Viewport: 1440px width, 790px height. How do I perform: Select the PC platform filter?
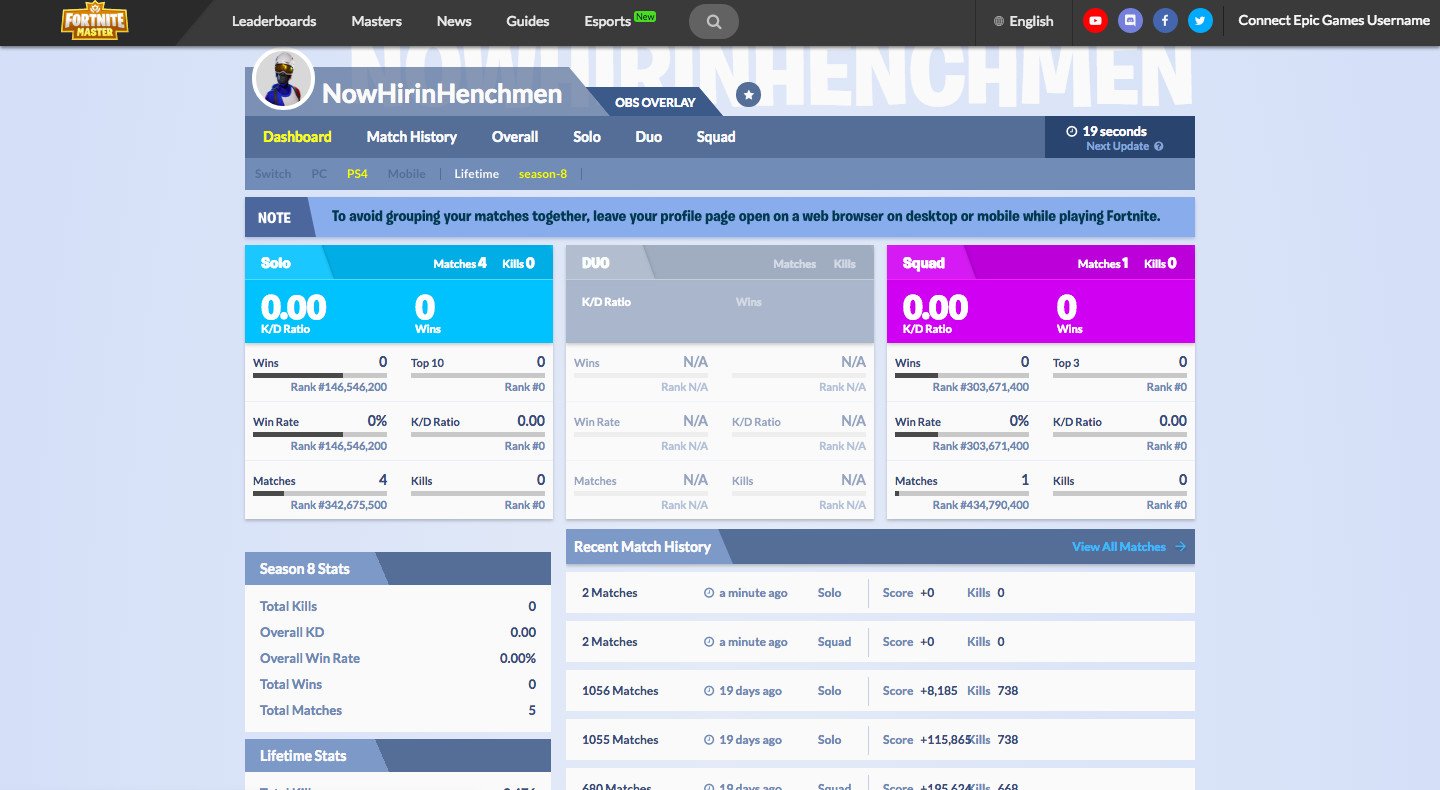(319, 174)
